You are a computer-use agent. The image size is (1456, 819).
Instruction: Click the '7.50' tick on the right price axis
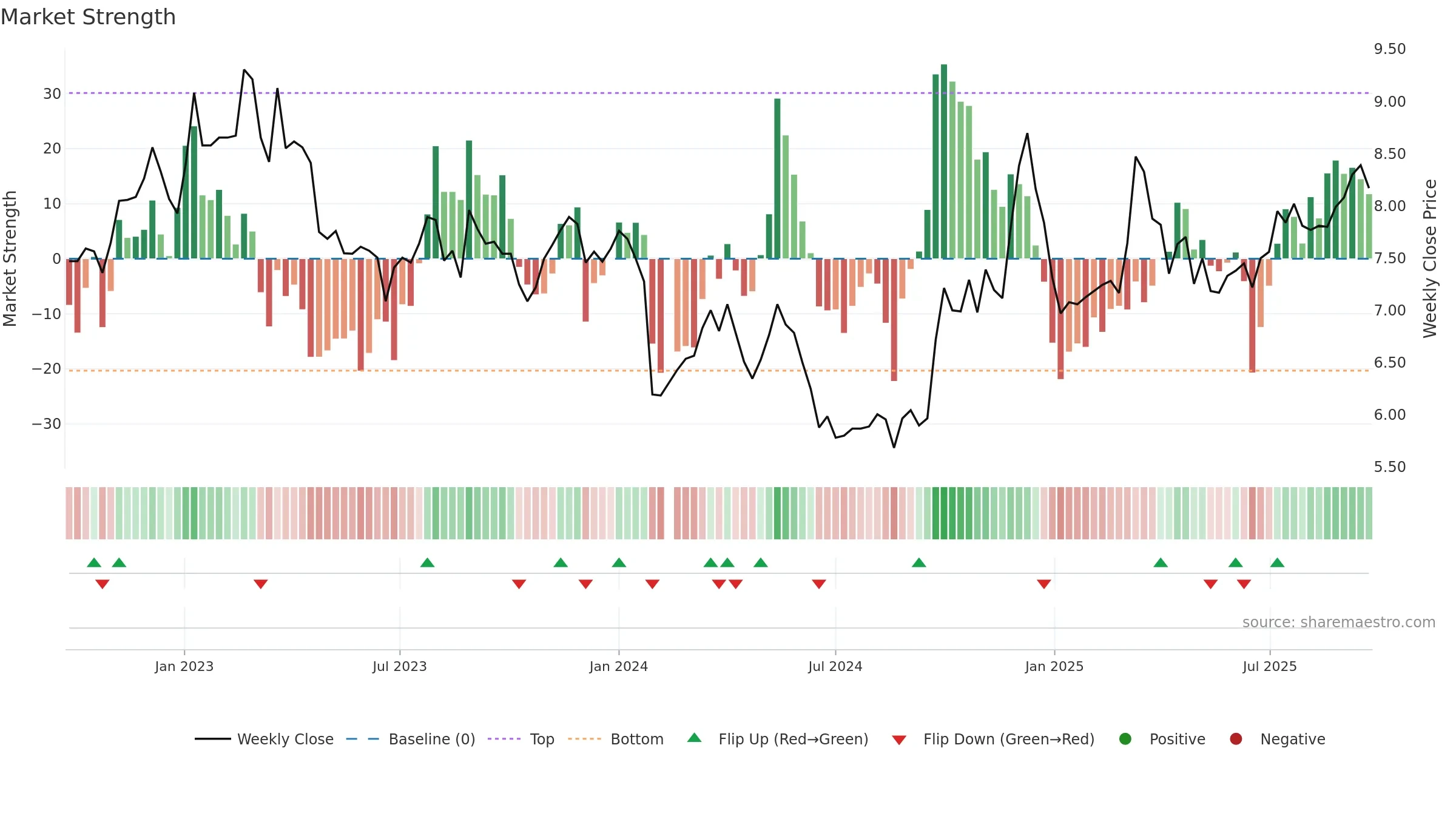click(x=1390, y=258)
